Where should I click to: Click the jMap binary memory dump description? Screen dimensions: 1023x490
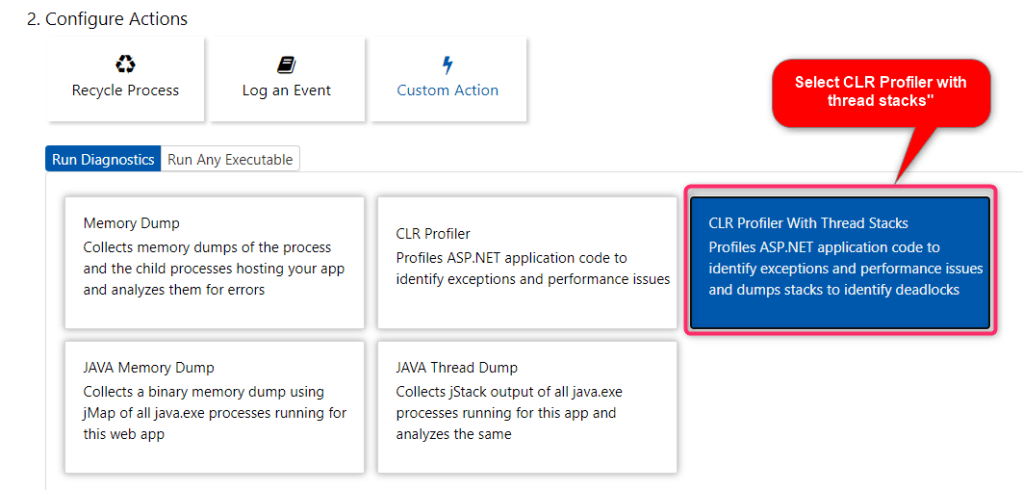(x=215, y=413)
